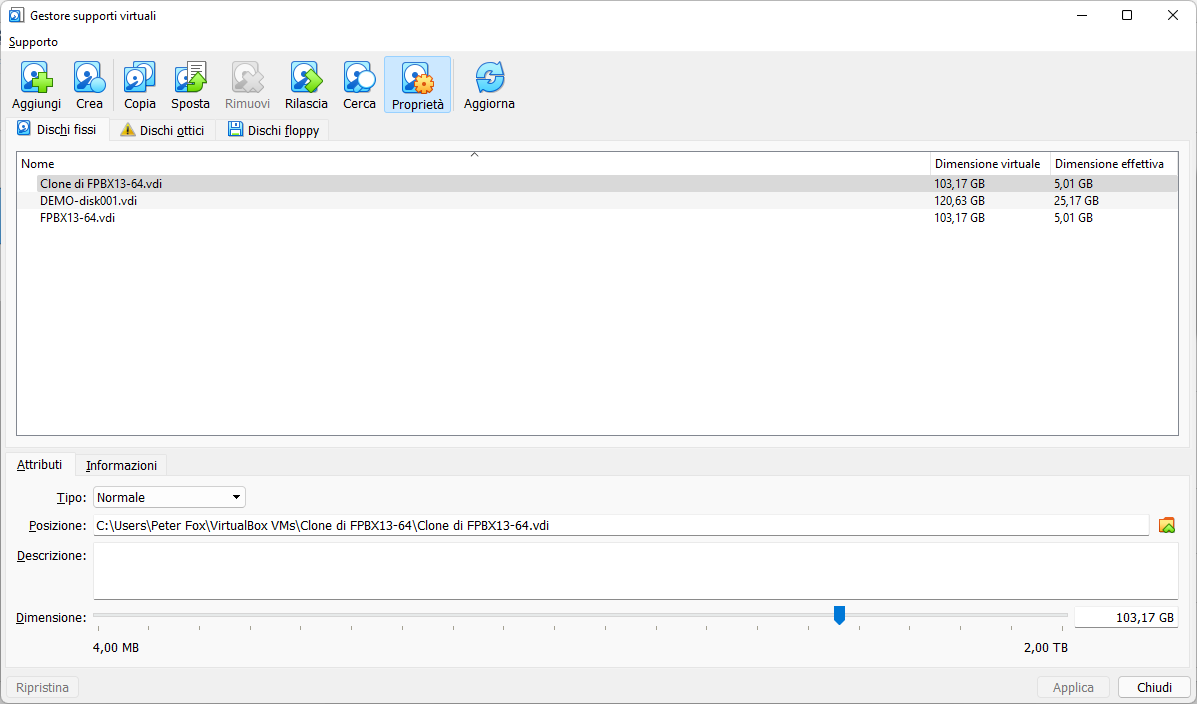
Task: Click the 103,17 GB size input field
Action: point(1126,618)
